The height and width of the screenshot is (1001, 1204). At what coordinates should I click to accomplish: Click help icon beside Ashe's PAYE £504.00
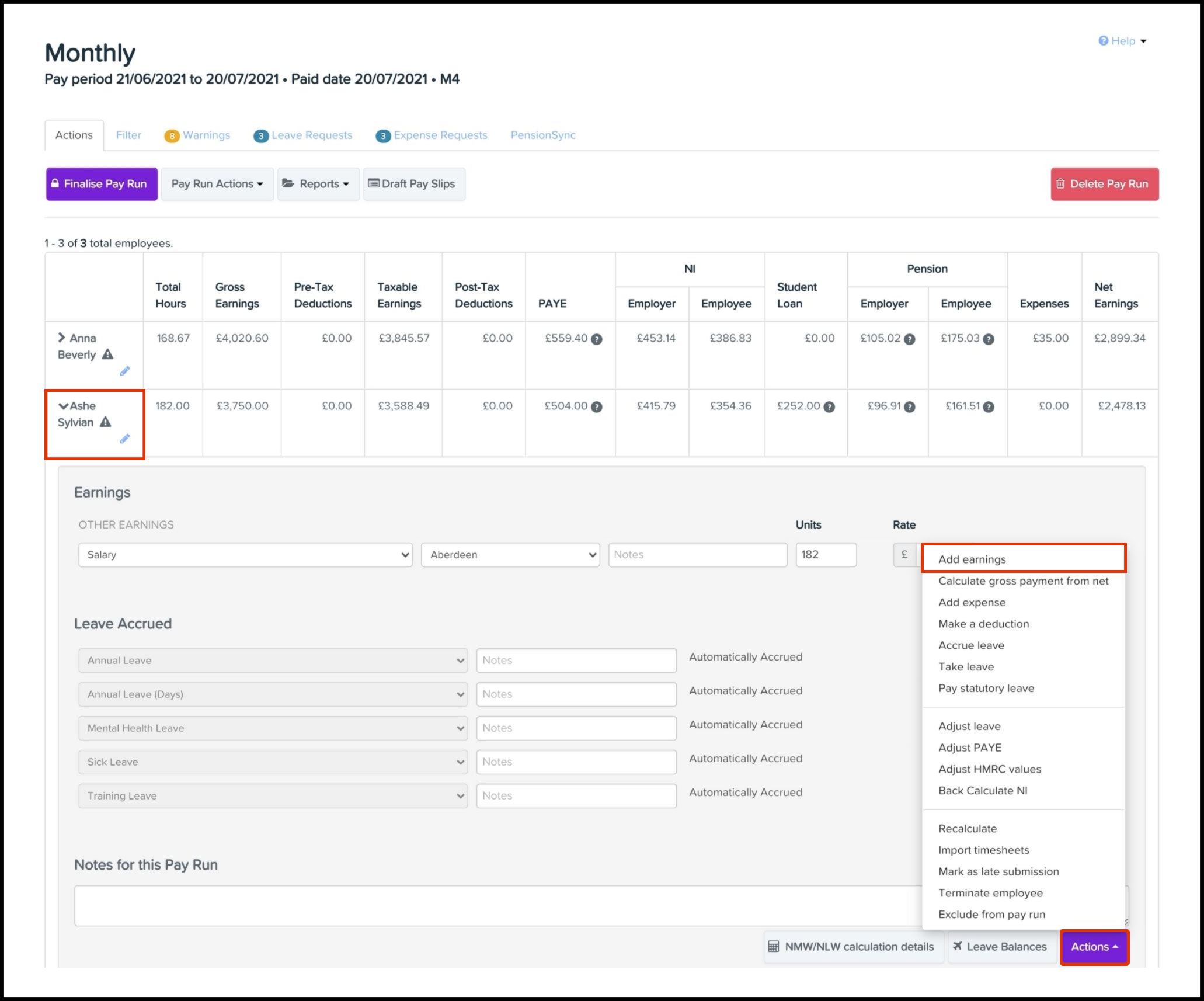pos(596,407)
